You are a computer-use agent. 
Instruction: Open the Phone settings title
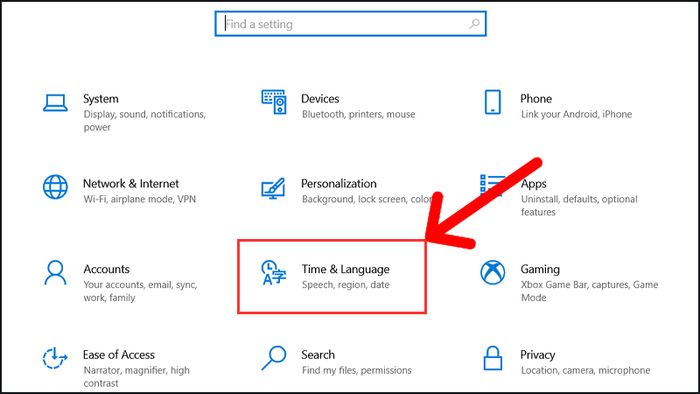(x=536, y=99)
